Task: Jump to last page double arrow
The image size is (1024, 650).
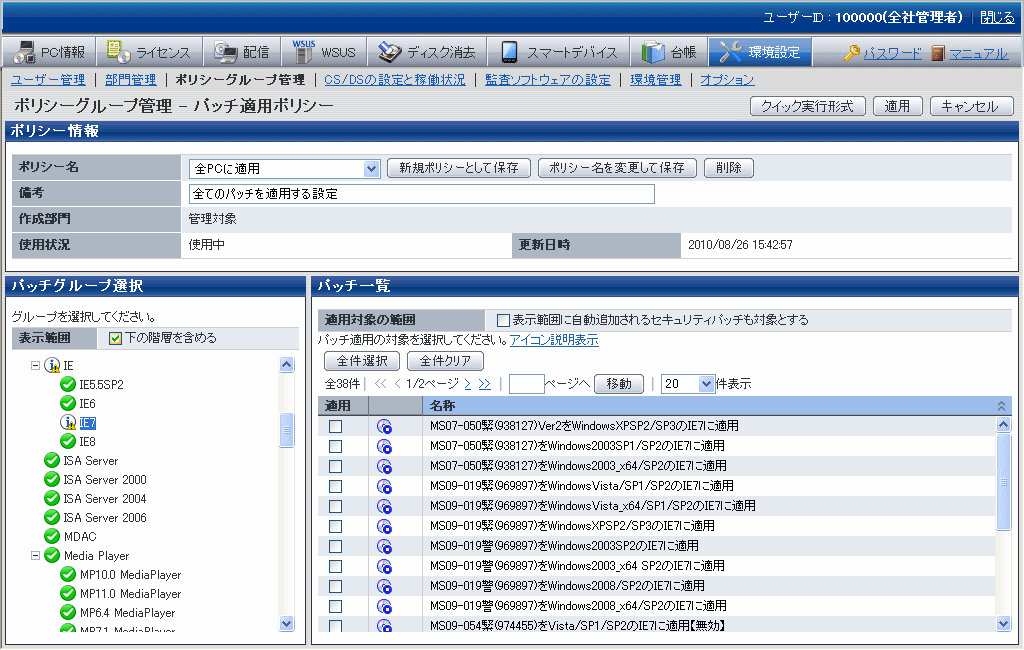Action: point(485,383)
